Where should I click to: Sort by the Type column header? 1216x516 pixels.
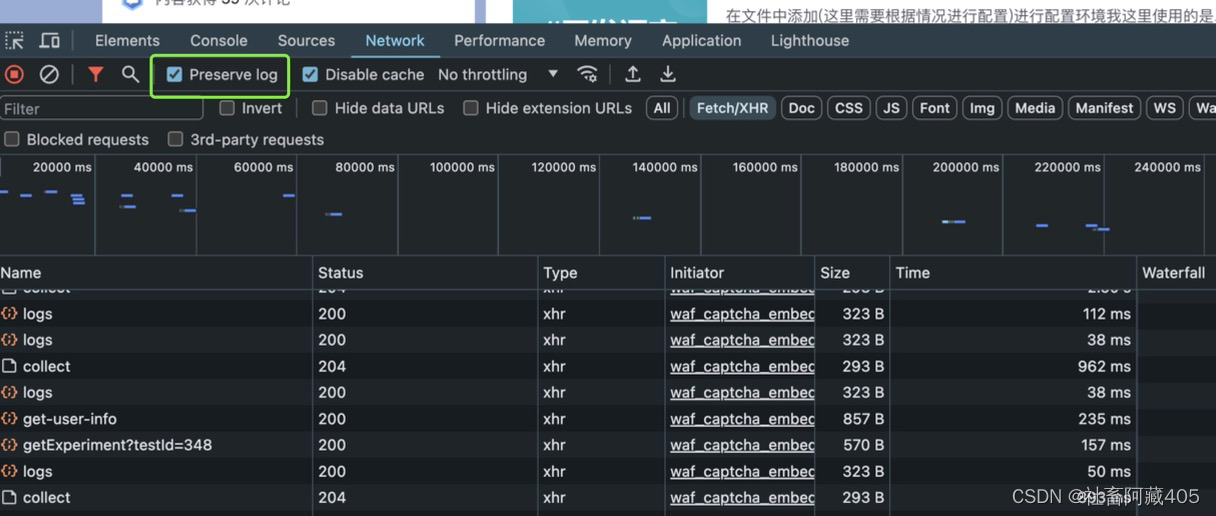point(601,272)
